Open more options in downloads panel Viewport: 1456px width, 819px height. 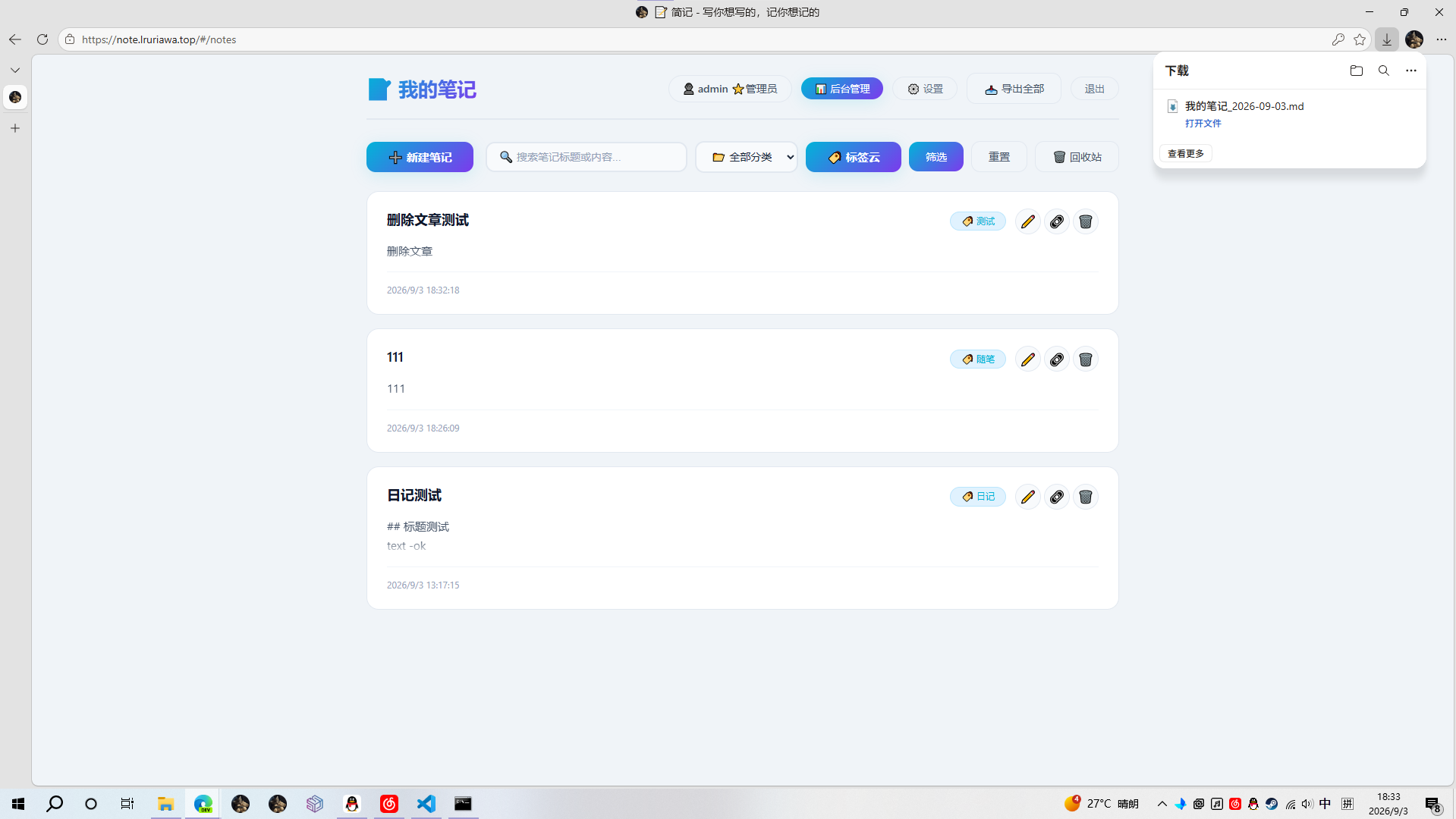1411,71
